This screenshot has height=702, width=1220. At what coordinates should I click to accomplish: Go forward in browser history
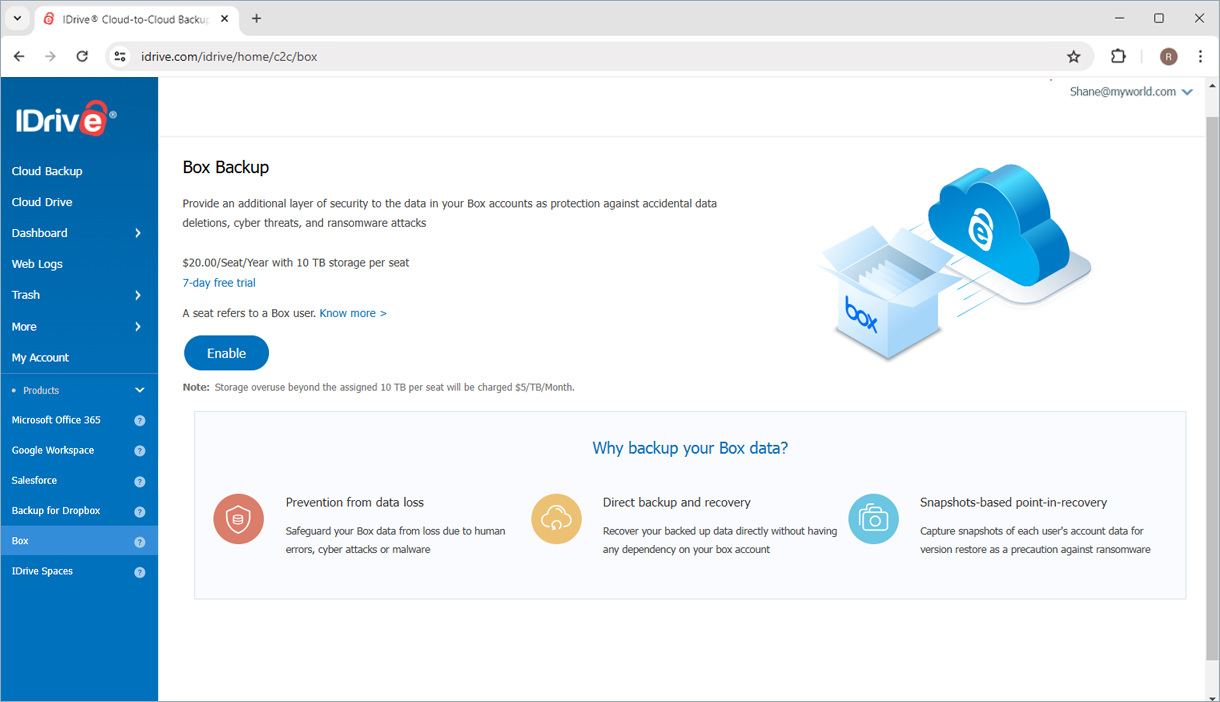click(x=51, y=57)
